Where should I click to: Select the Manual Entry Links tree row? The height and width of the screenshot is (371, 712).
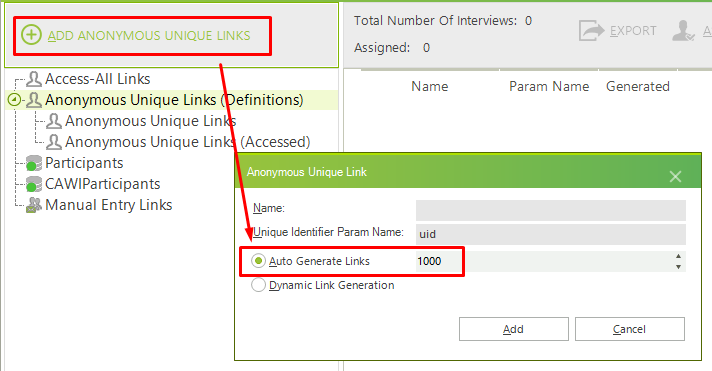[109, 205]
